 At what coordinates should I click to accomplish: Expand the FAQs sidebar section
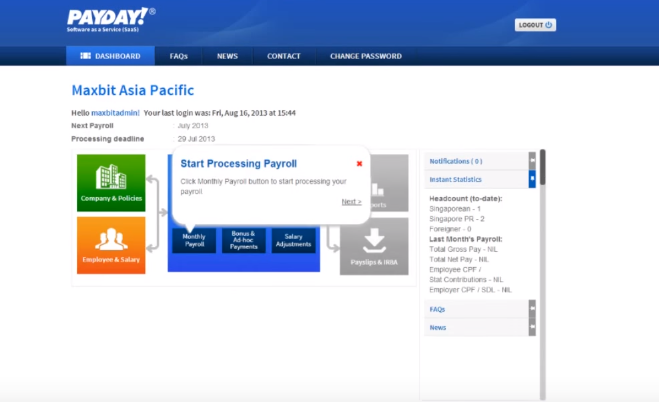pyautogui.click(x=476, y=309)
